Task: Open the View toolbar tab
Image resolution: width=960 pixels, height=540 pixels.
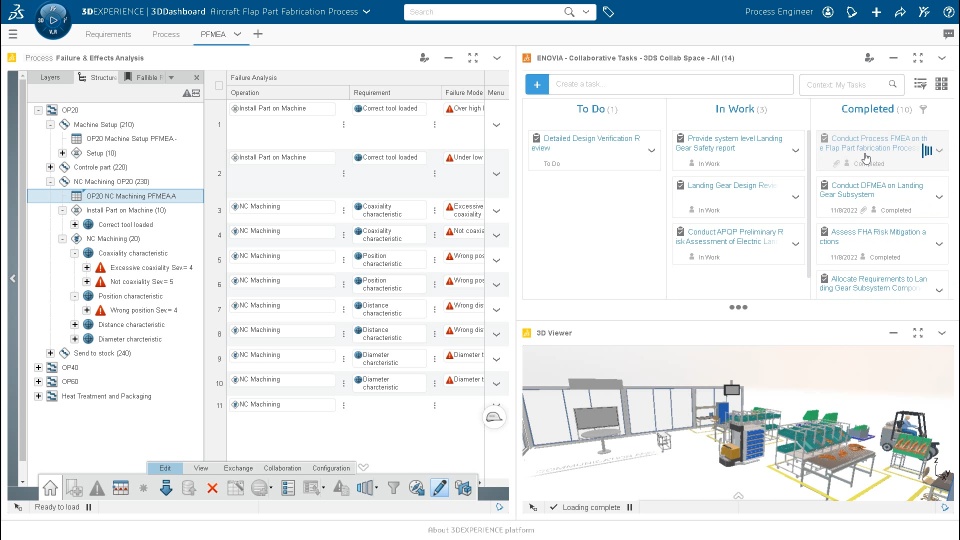Action: tap(201, 468)
